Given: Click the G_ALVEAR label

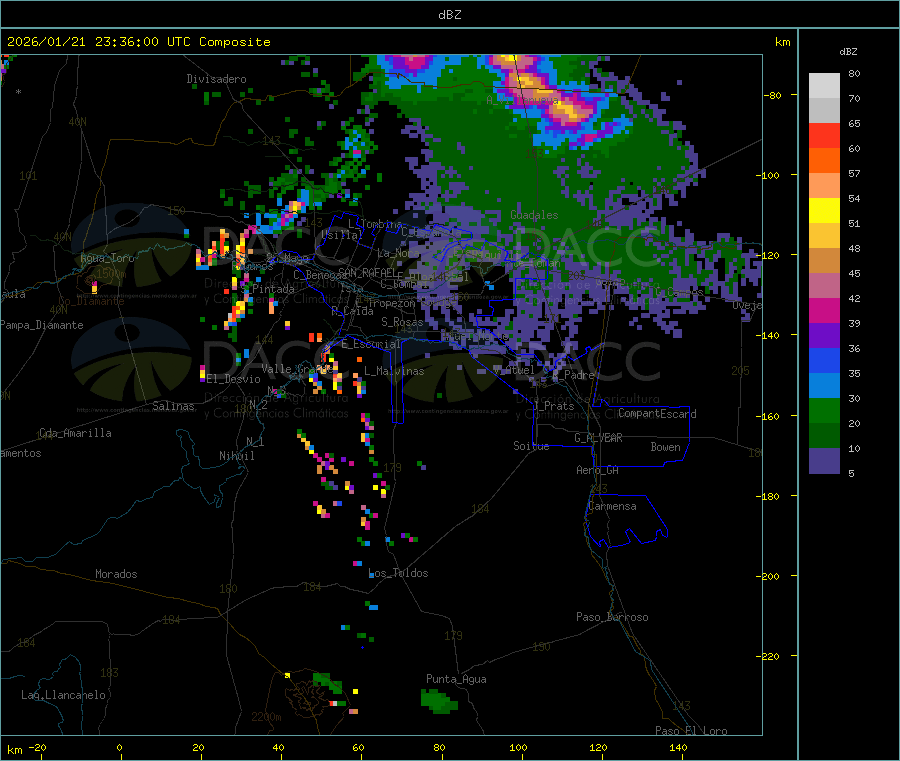Looking at the screenshot, I should coord(598,438).
